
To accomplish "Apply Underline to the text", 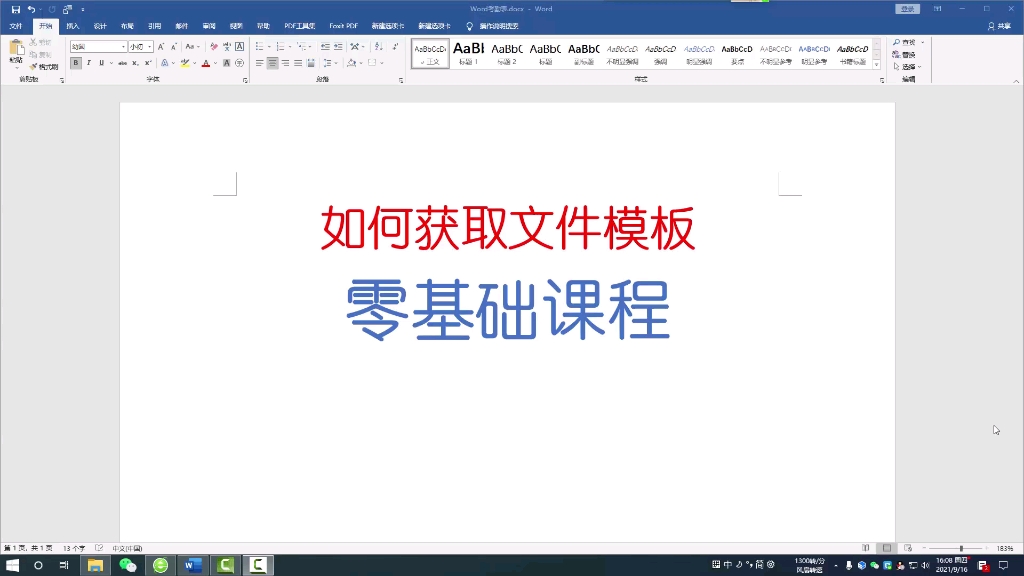I will point(101,61).
